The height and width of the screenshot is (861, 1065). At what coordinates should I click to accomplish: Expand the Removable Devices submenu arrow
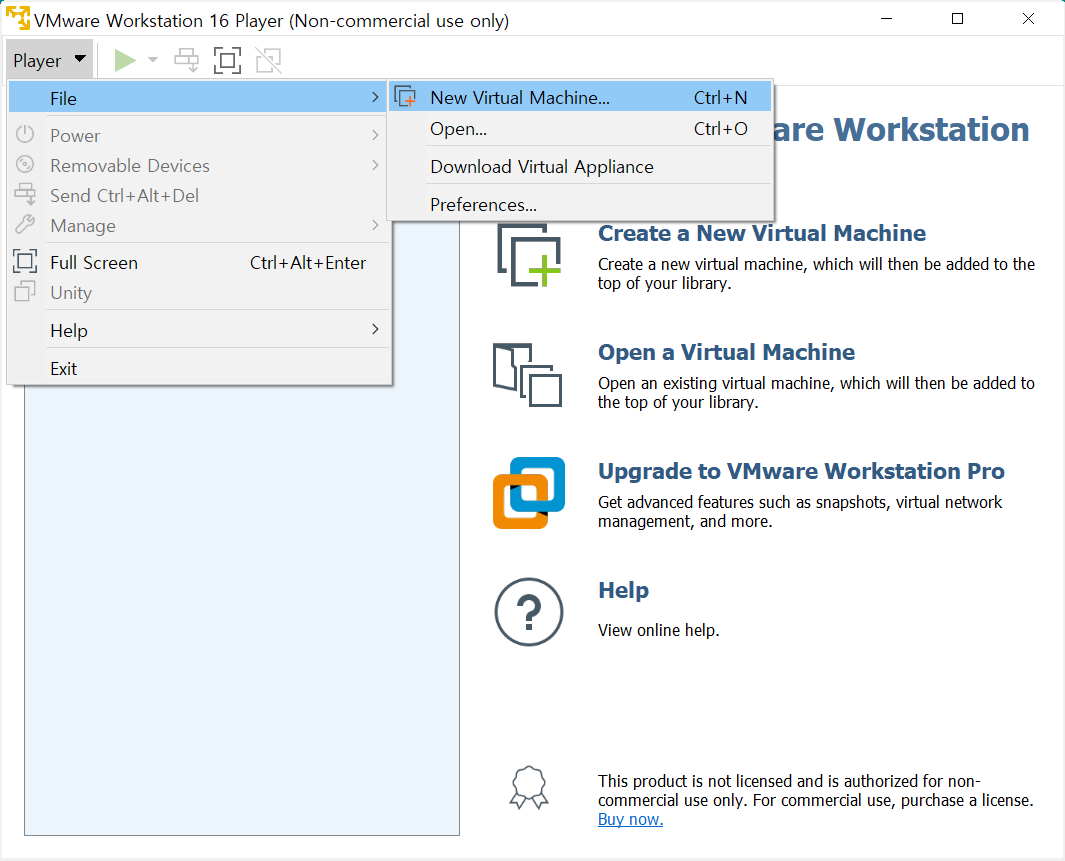[375, 165]
